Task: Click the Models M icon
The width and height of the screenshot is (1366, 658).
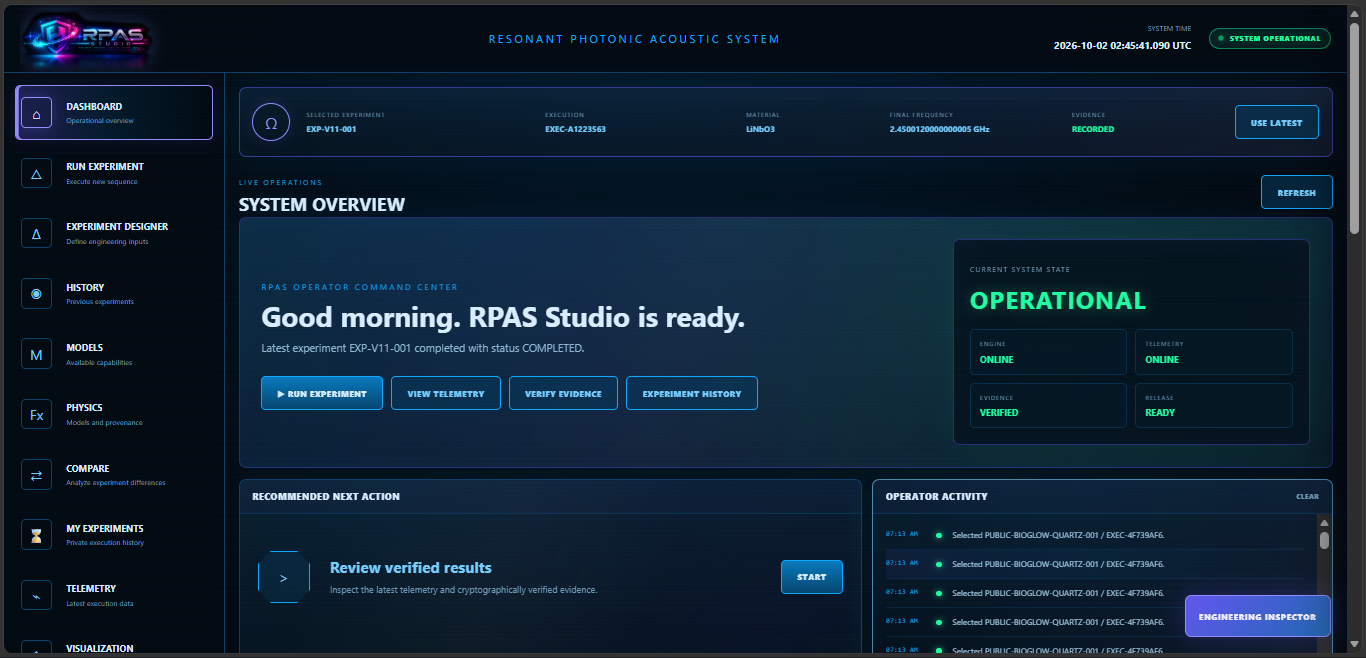Action: tap(36, 354)
